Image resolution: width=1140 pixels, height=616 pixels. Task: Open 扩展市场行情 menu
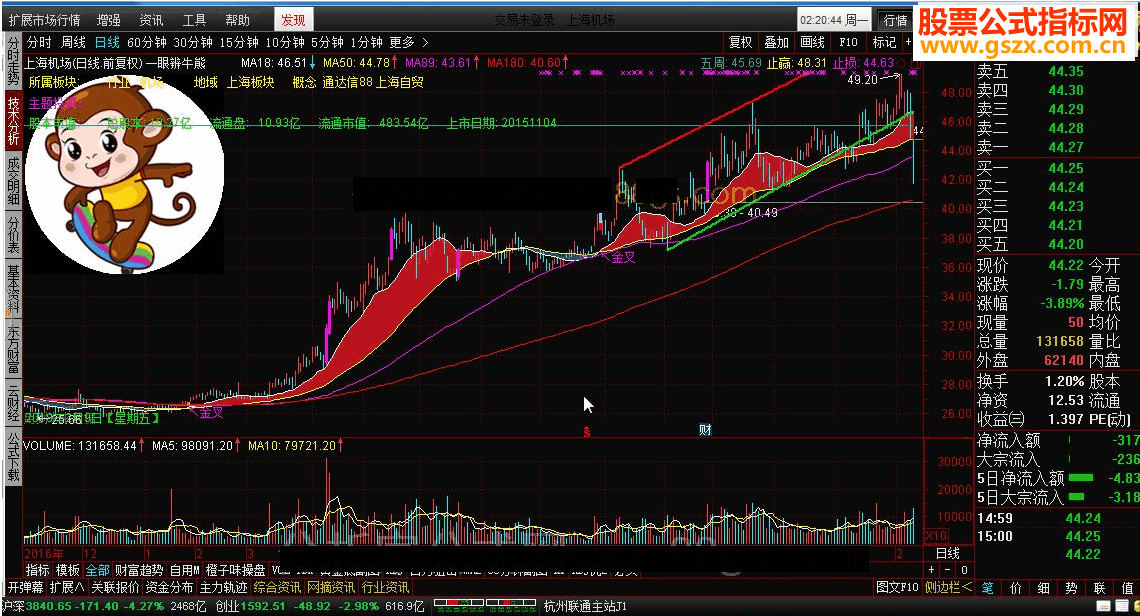(44, 20)
